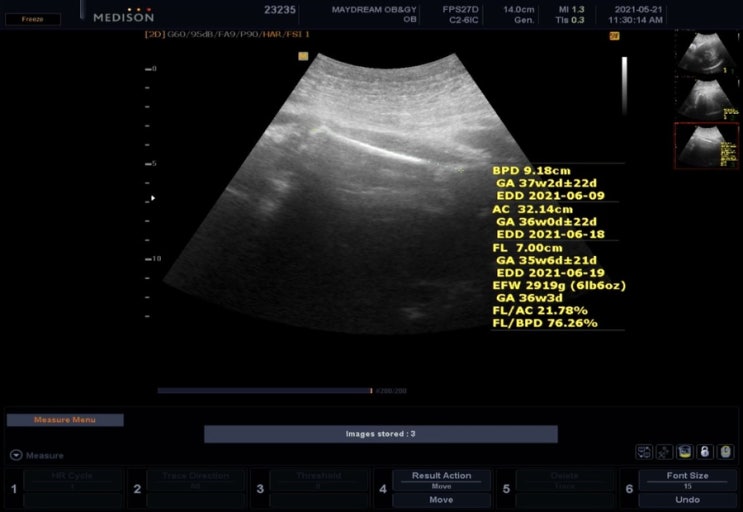The image size is (743, 512).
Task: Click the 14.0cm depth readout
Action: 519,9
